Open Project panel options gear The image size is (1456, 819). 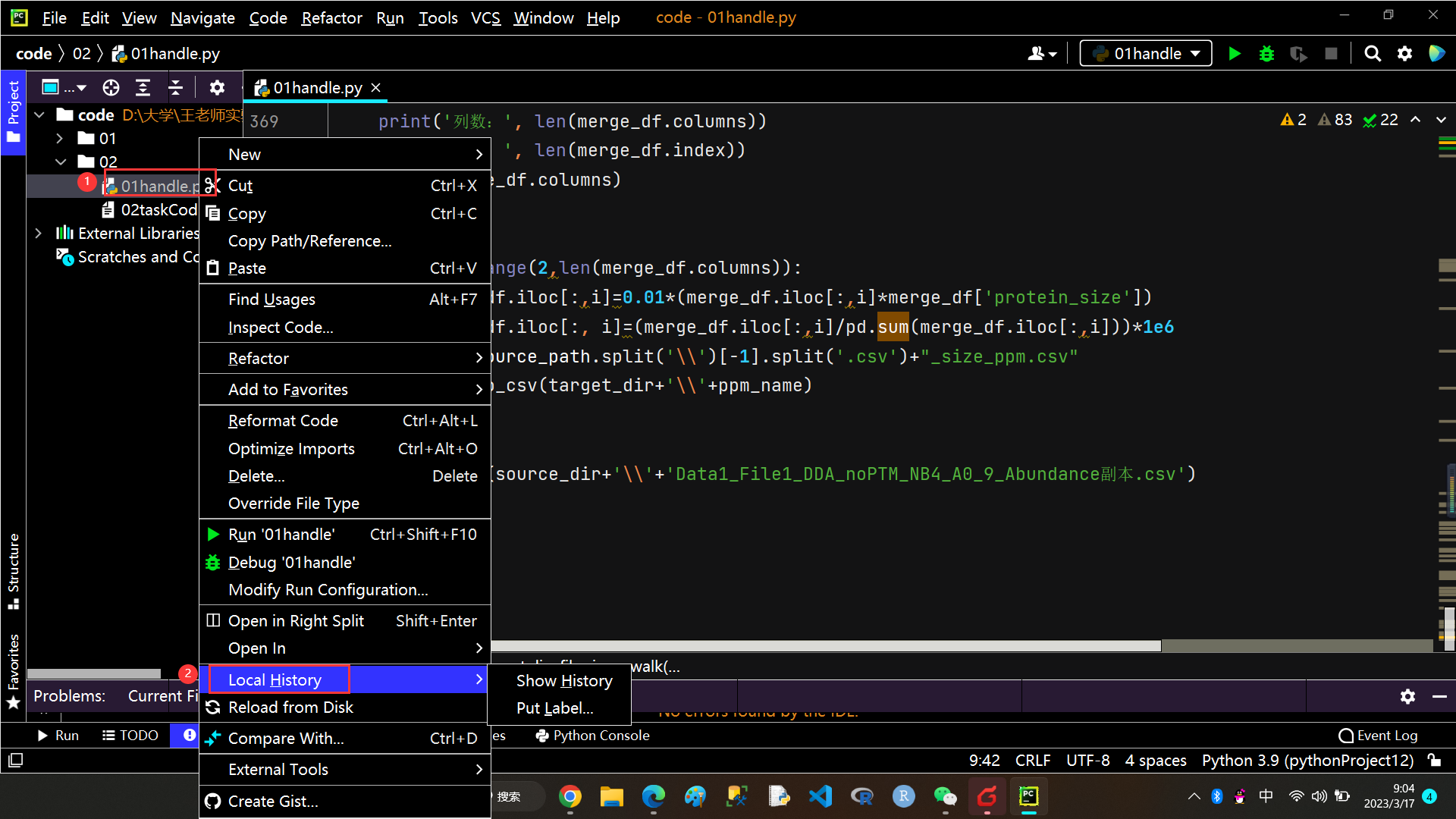coord(217,88)
